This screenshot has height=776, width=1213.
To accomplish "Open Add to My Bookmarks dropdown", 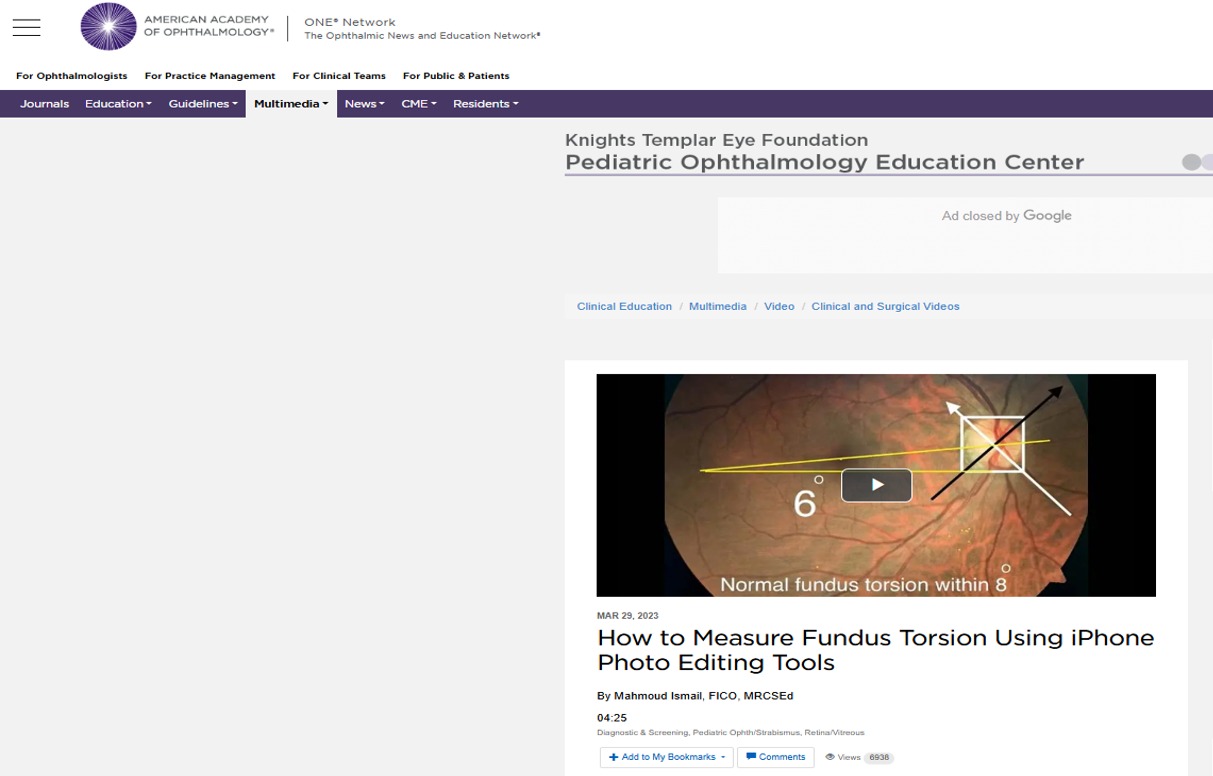I will click(x=667, y=757).
